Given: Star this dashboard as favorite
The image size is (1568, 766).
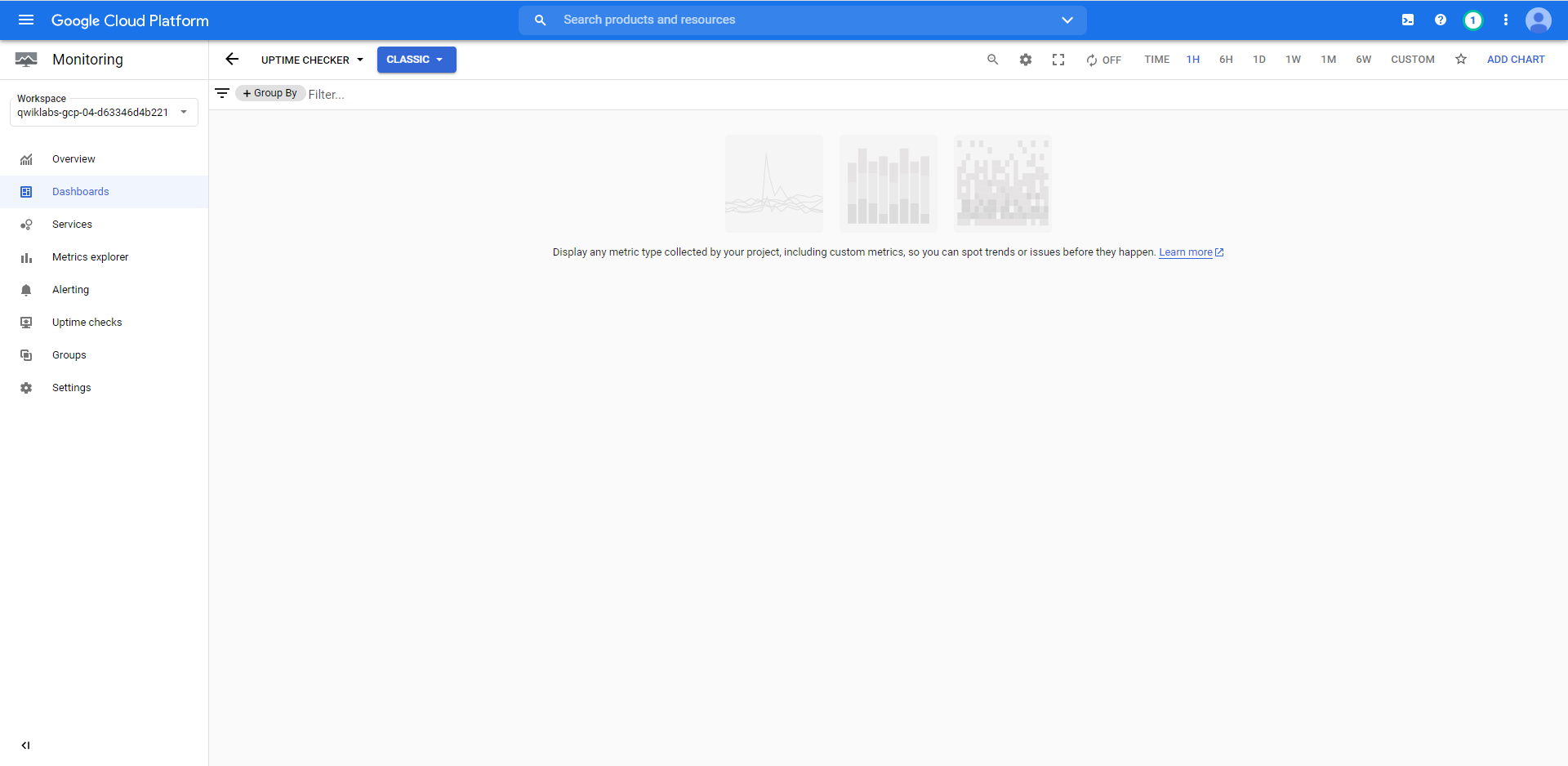Looking at the screenshot, I should pos(1461,59).
